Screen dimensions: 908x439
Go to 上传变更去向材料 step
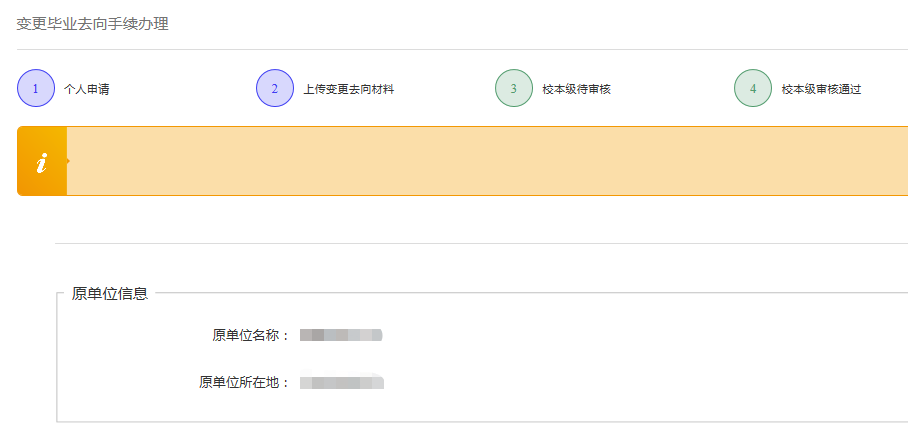(348, 89)
